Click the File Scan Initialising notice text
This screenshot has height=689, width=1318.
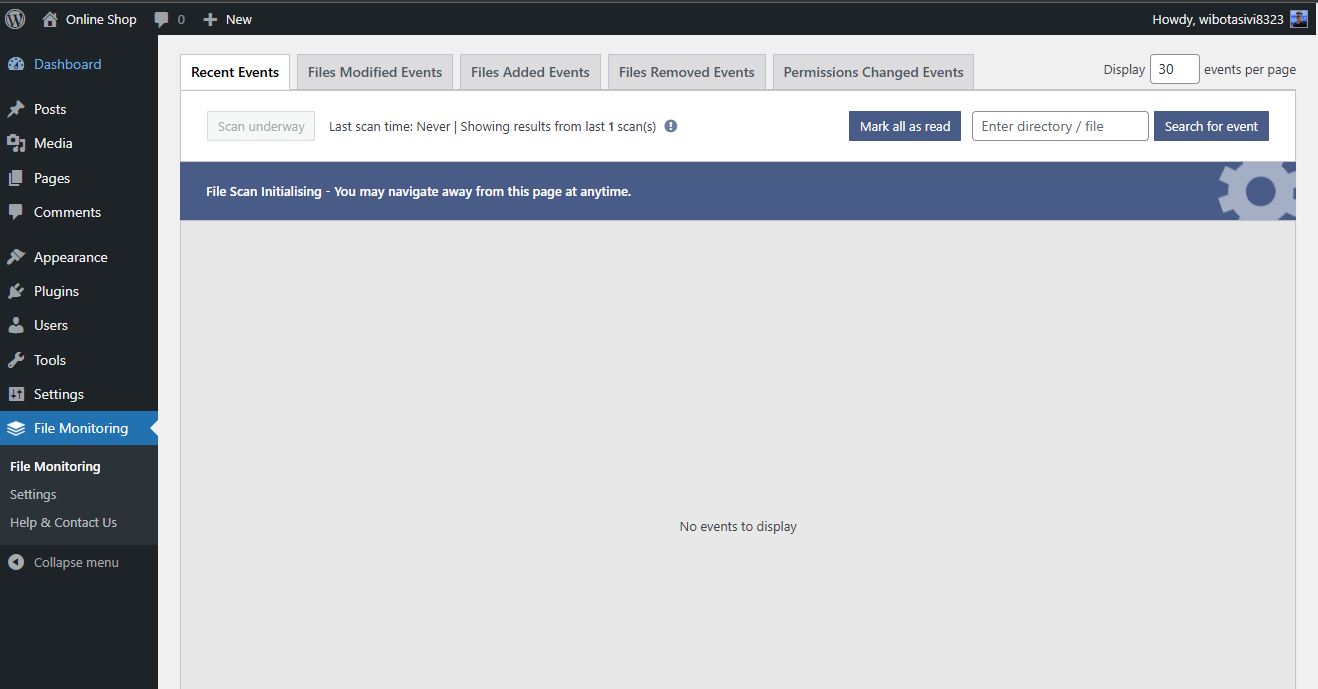click(x=419, y=191)
